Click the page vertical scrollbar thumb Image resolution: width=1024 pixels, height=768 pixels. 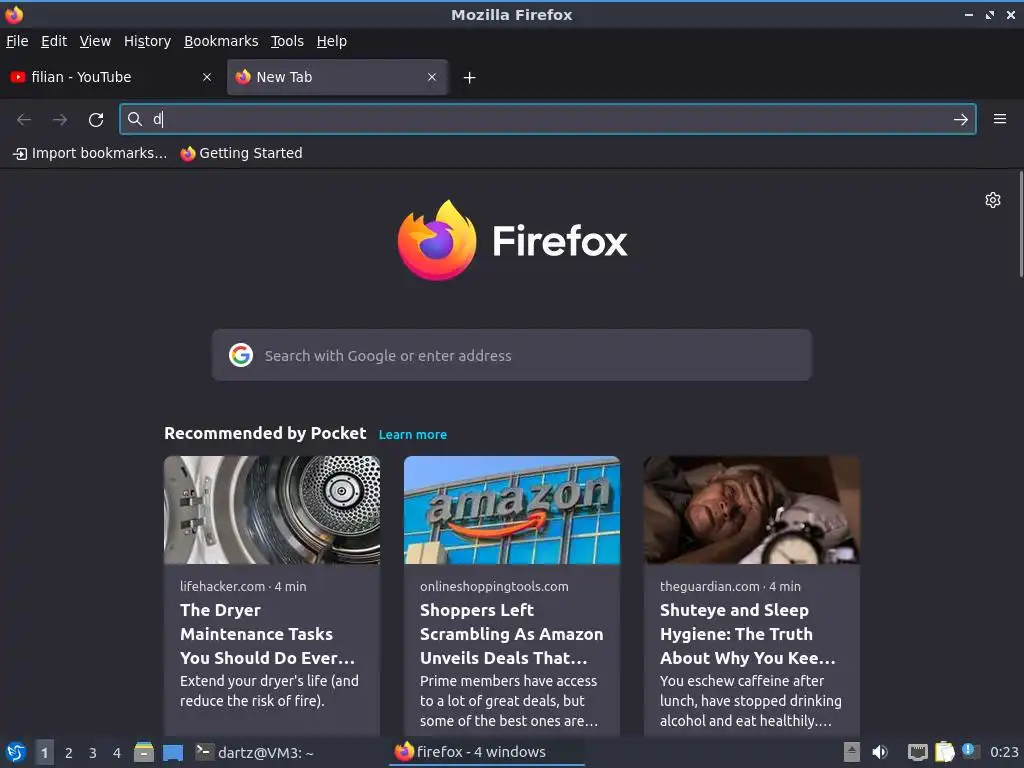1020,224
